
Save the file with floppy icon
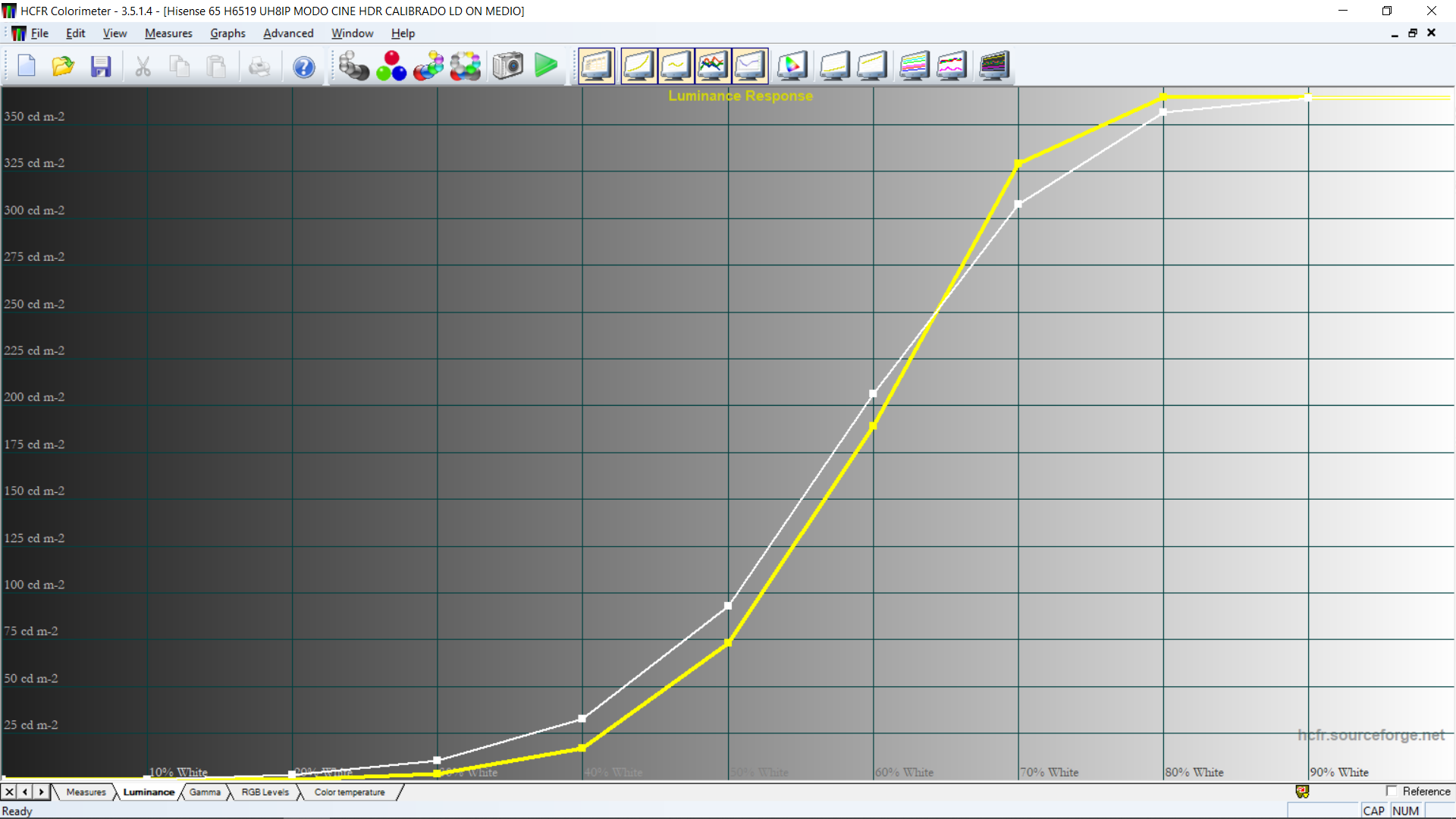click(101, 67)
